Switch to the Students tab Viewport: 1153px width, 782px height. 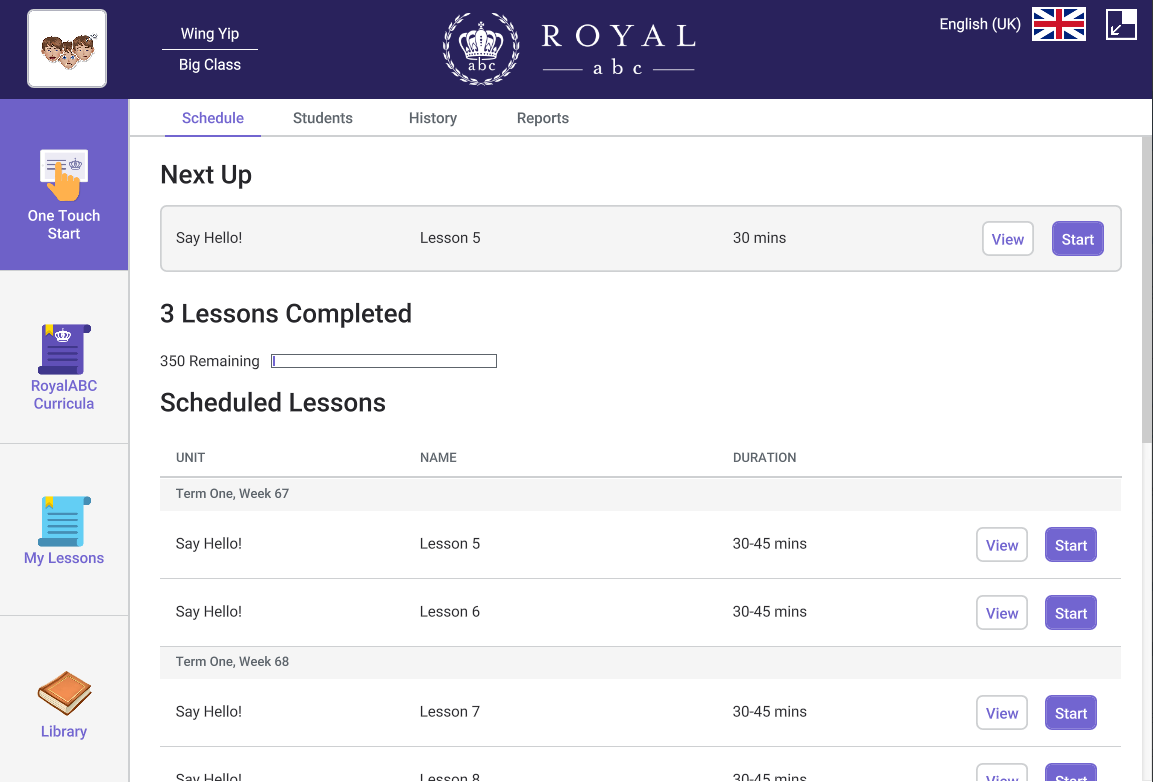click(323, 118)
